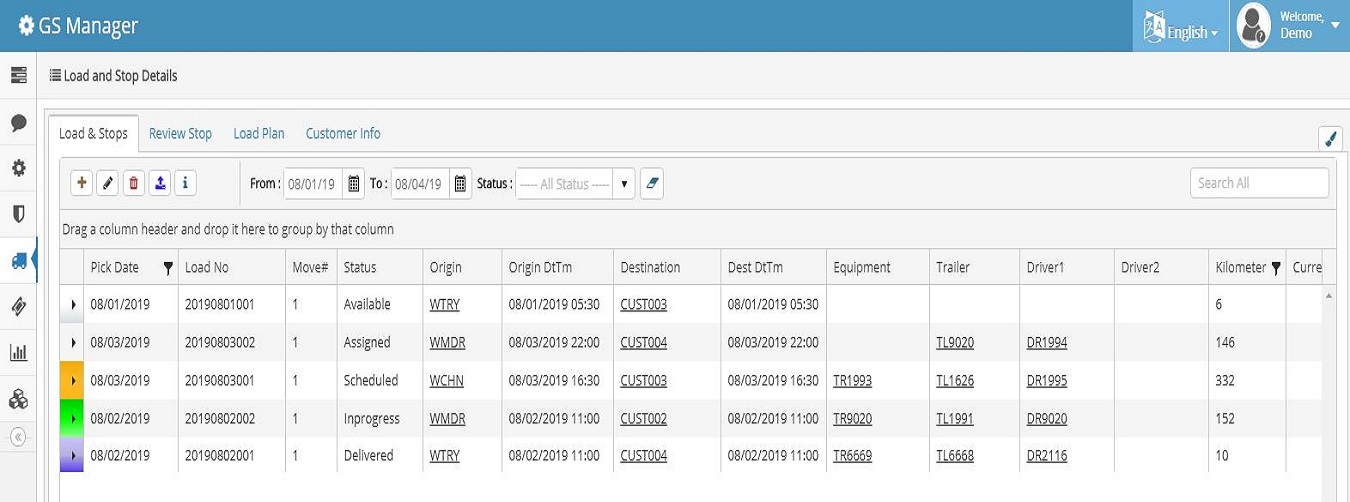The height and width of the screenshot is (502, 1350).
Task: Switch to the Load Plan tab
Action: (259, 133)
